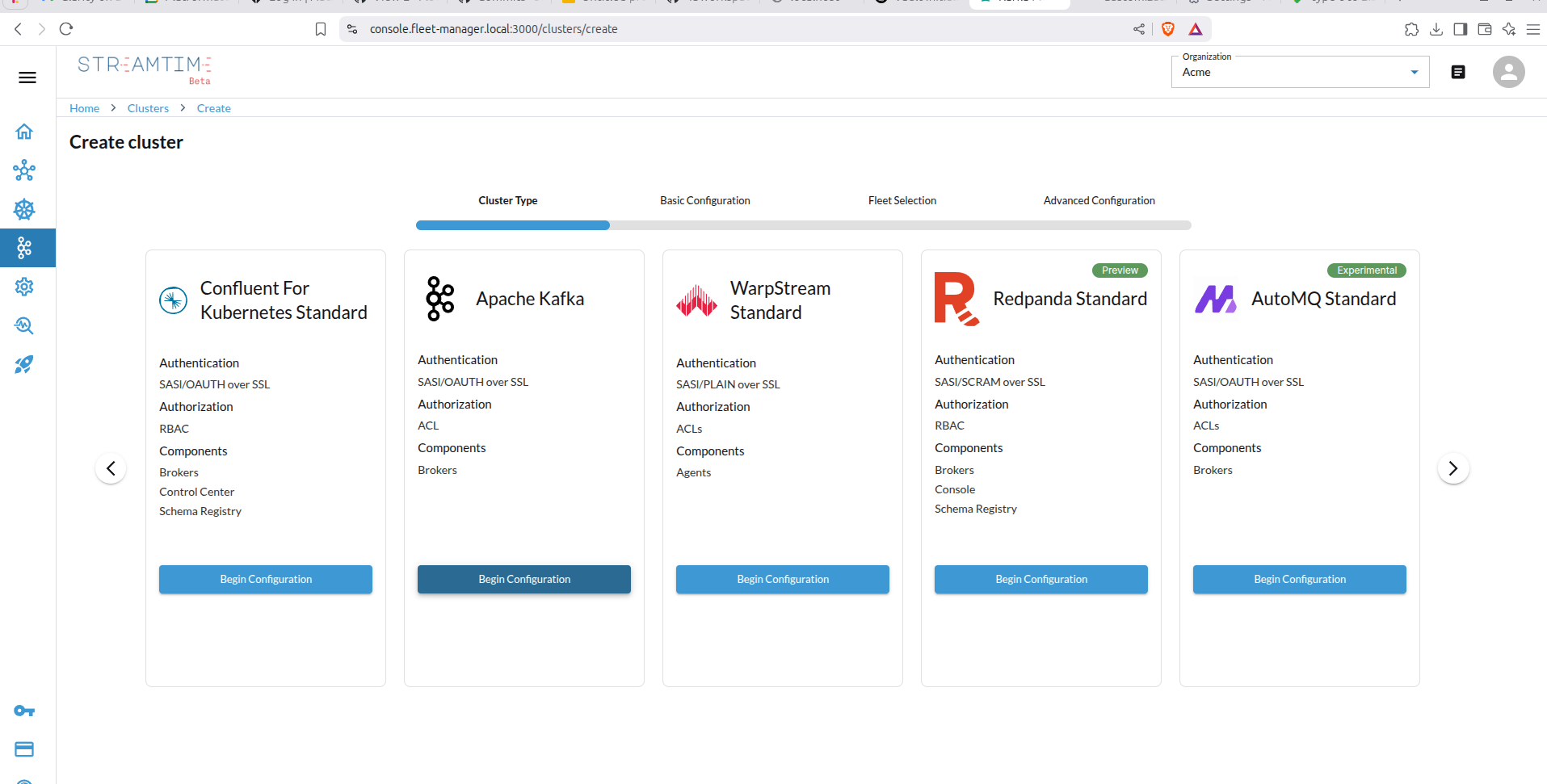The image size is (1547, 784).
Task: Click SASI/PLAIN over SSL text
Action: point(728,384)
